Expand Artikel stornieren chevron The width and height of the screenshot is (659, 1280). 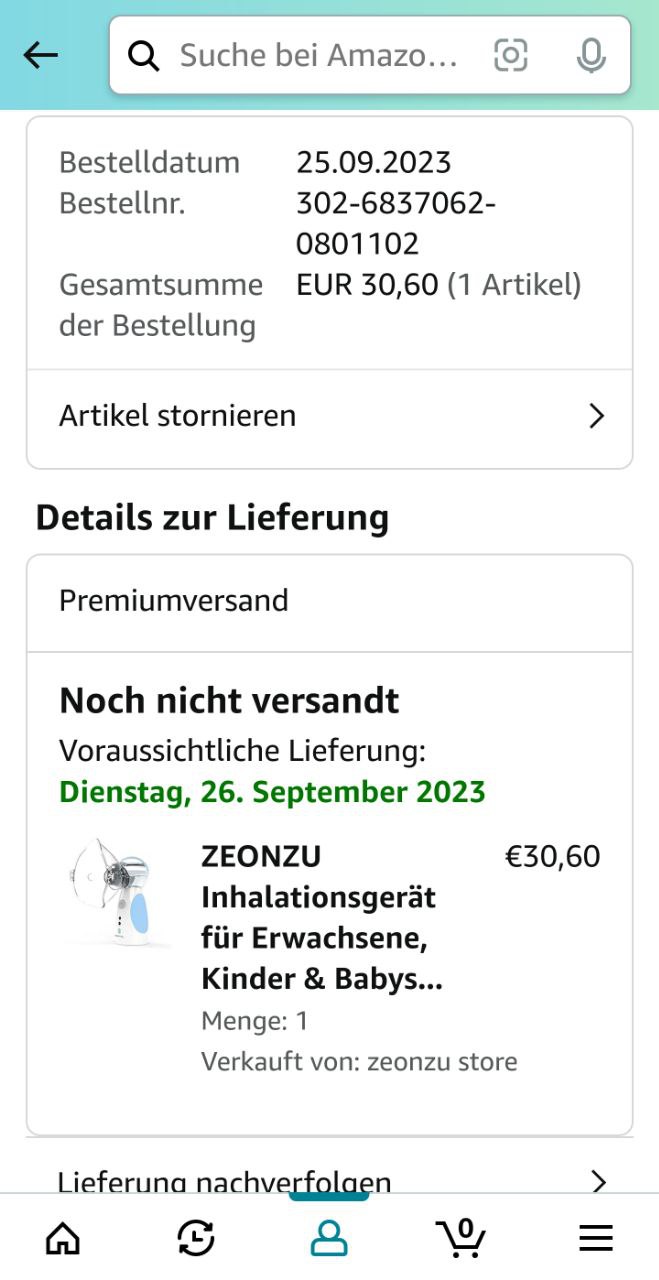point(597,416)
